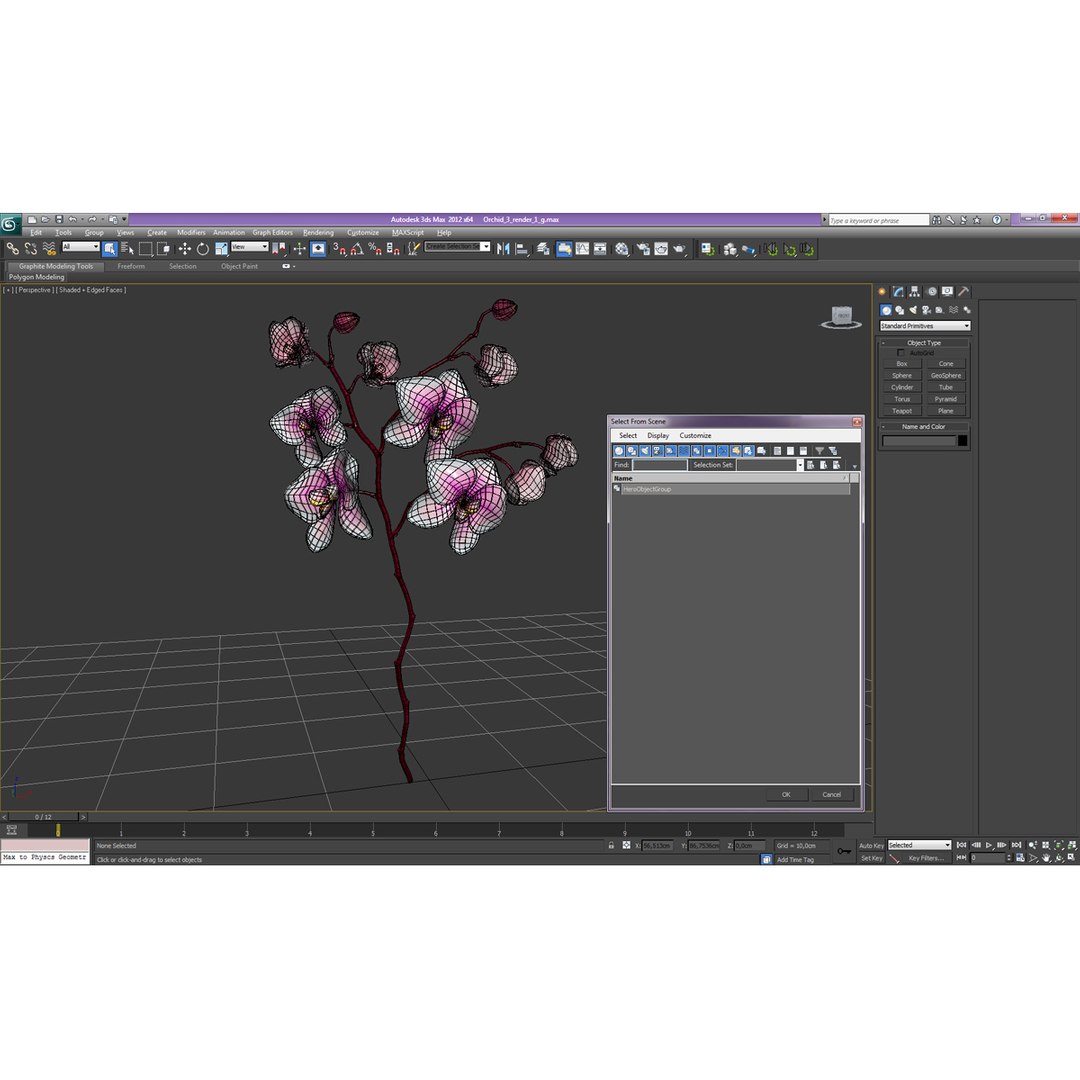Click the Mirror tool icon

pos(503,249)
